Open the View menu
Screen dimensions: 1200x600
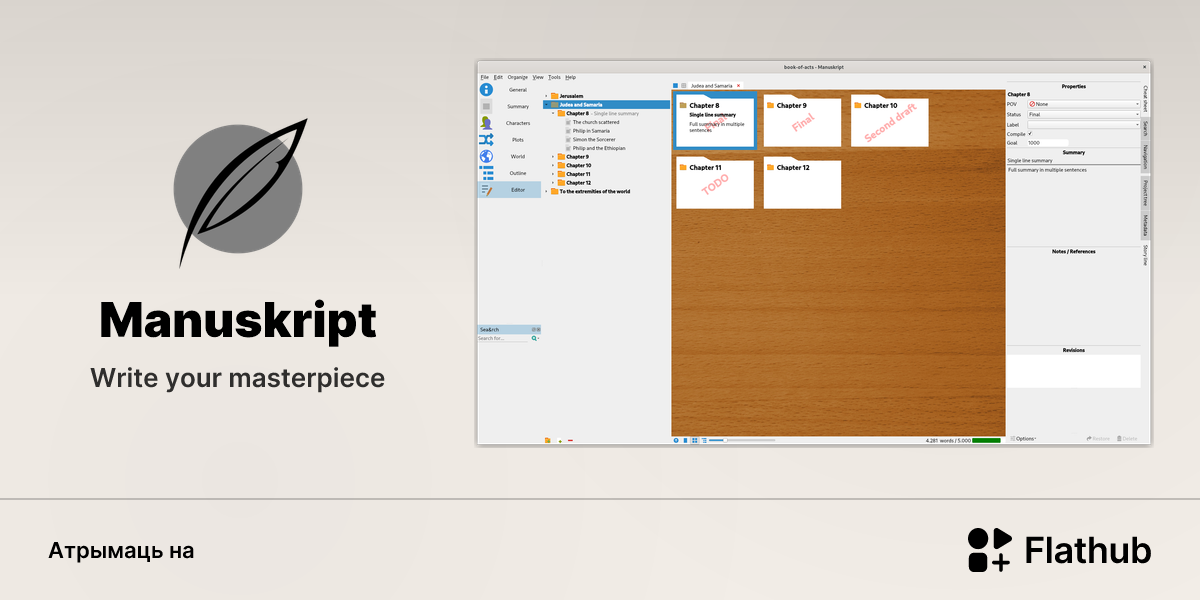[x=538, y=77]
